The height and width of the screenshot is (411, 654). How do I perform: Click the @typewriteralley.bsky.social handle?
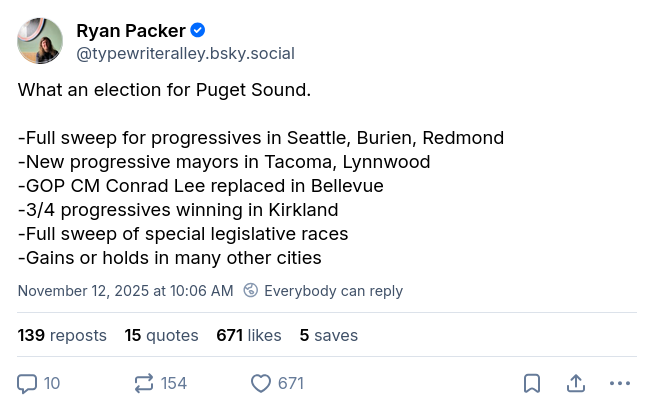(185, 53)
